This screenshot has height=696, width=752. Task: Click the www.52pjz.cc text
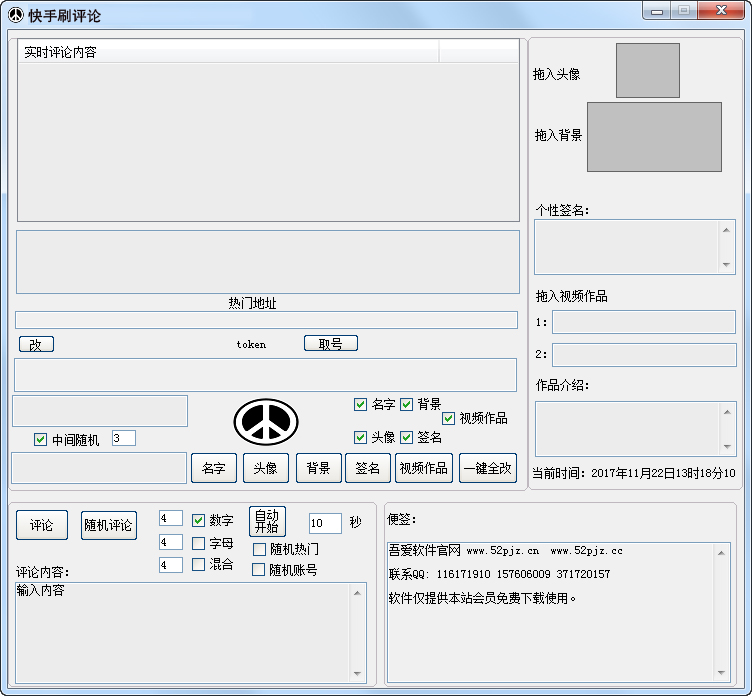pyautogui.click(x=587, y=551)
